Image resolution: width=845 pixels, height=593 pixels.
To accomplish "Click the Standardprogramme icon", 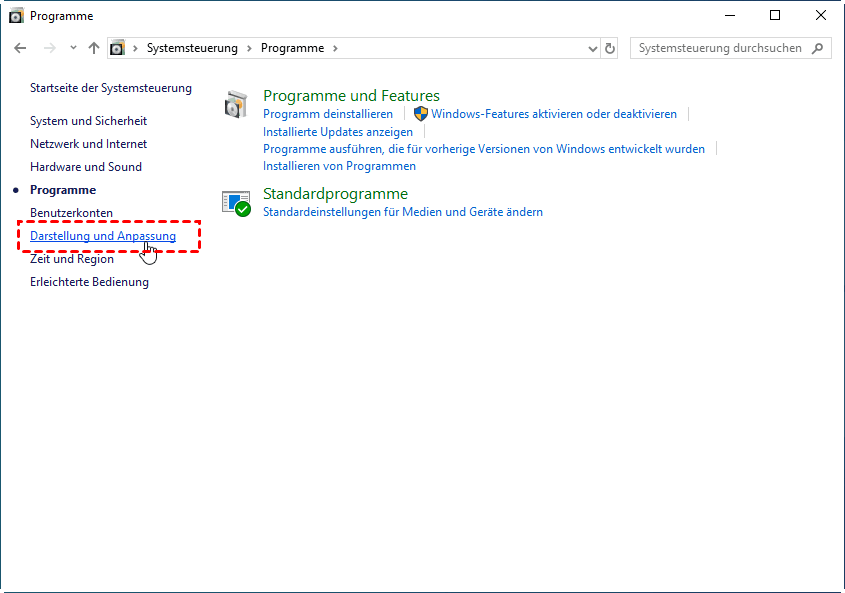I will pyautogui.click(x=236, y=203).
